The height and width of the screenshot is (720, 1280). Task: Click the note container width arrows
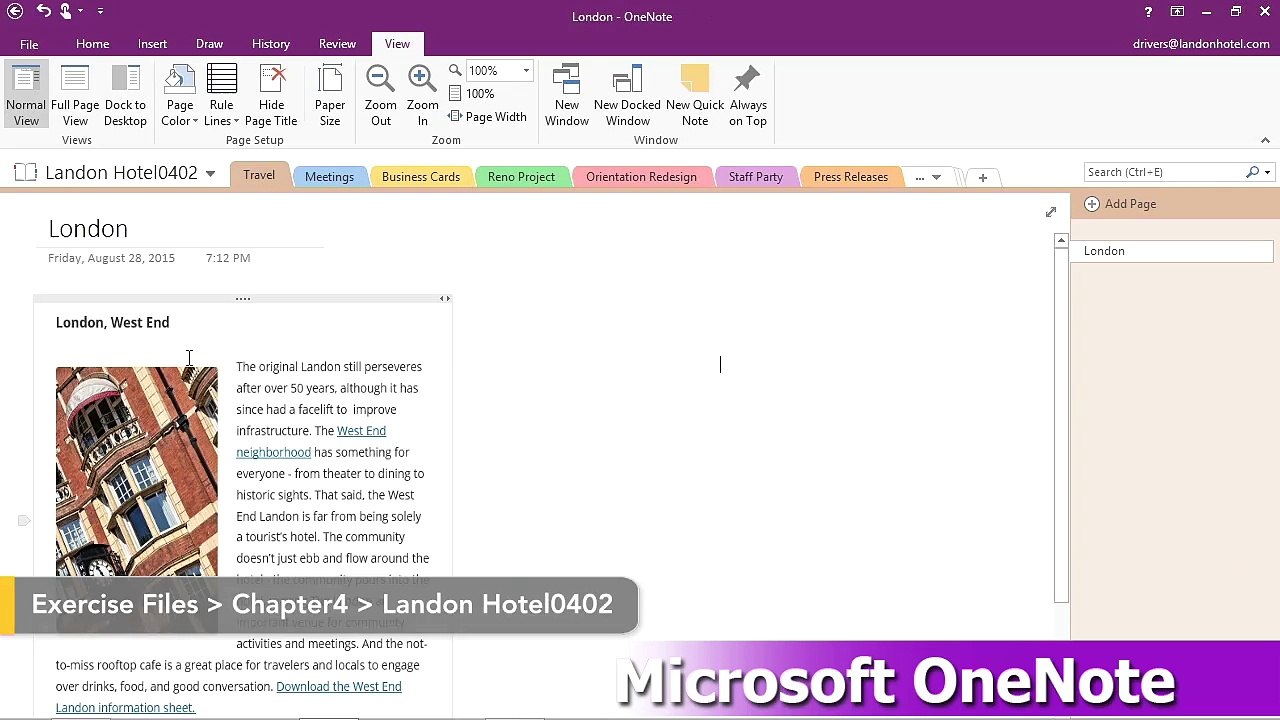(x=445, y=298)
